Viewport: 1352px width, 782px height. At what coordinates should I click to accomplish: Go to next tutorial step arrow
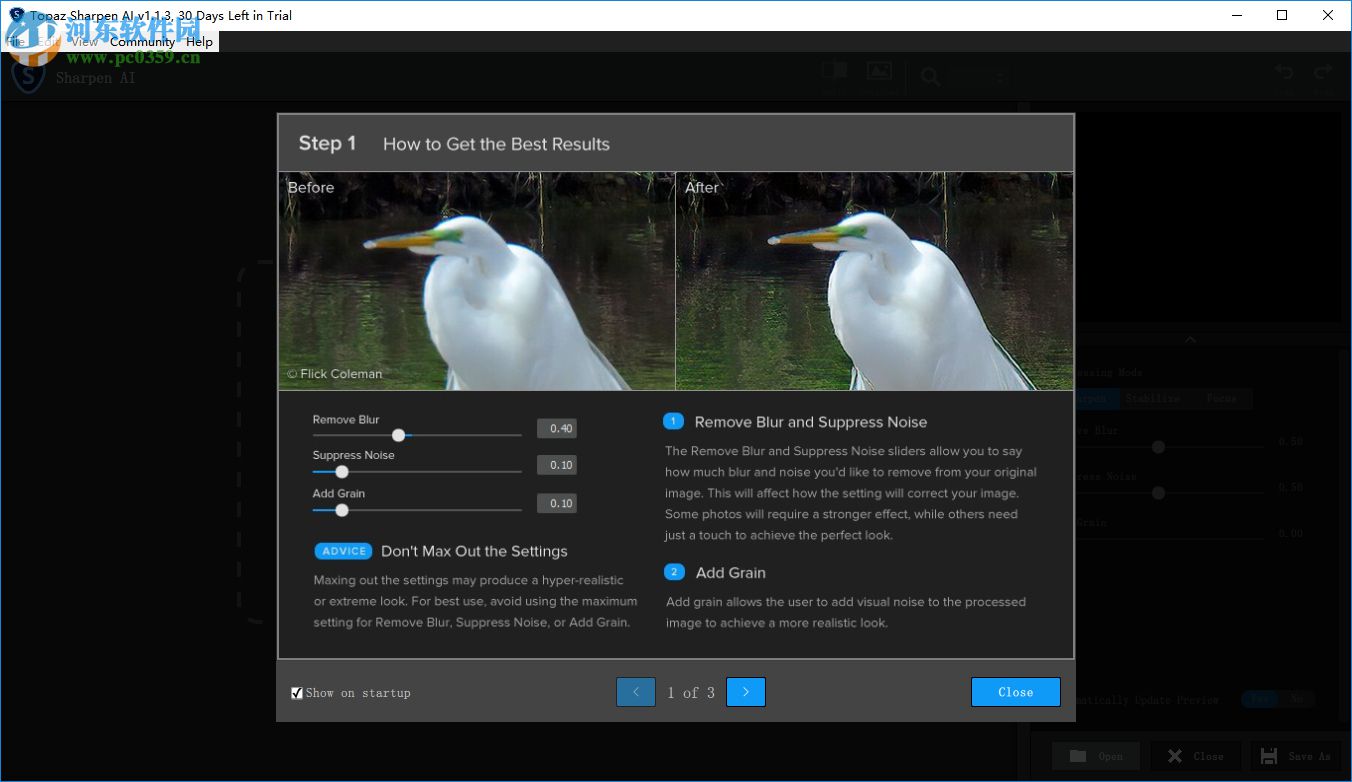point(746,692)
